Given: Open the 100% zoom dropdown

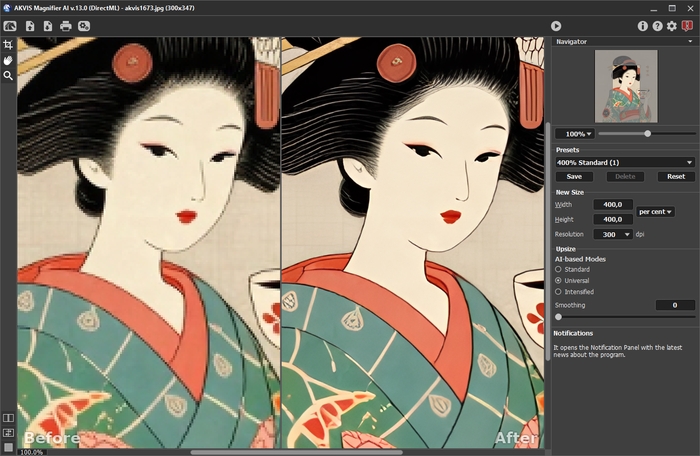Looking at the screenshot, I should [575, 134].
